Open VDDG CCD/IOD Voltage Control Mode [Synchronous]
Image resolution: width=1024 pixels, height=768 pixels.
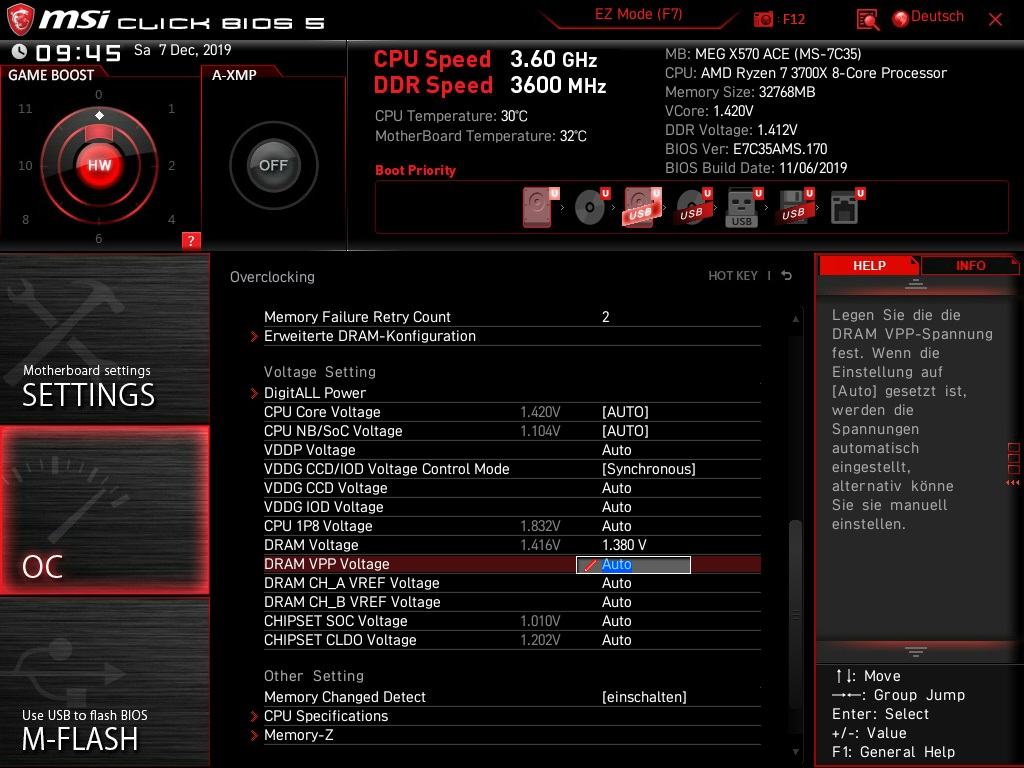pyautogui.click(x=648, y=469)
